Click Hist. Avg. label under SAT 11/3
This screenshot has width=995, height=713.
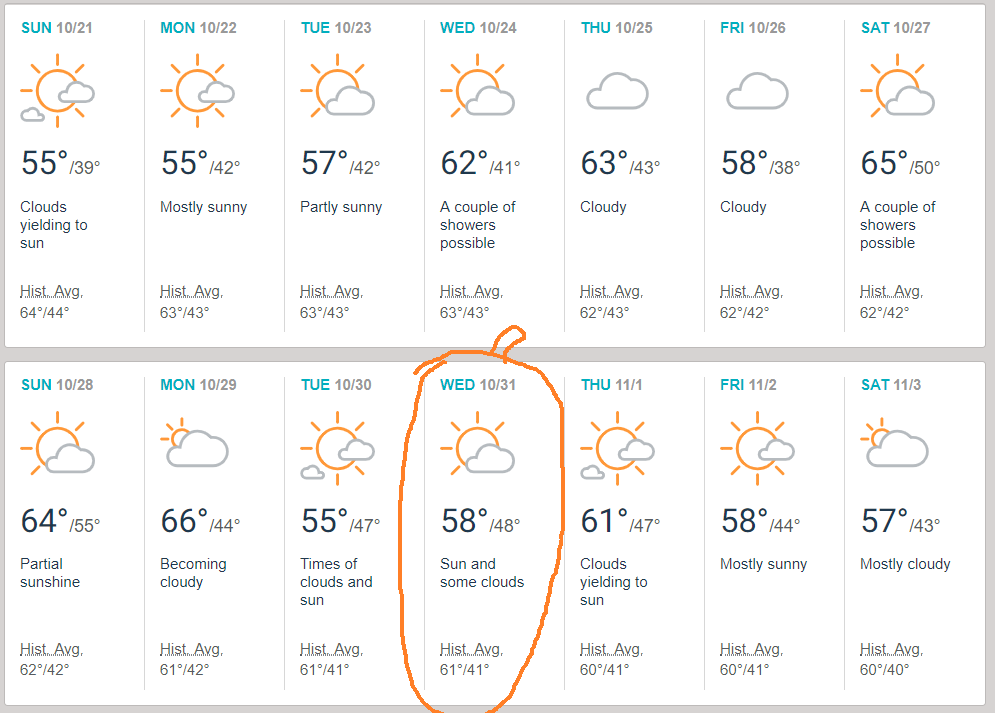click(891, 649)
